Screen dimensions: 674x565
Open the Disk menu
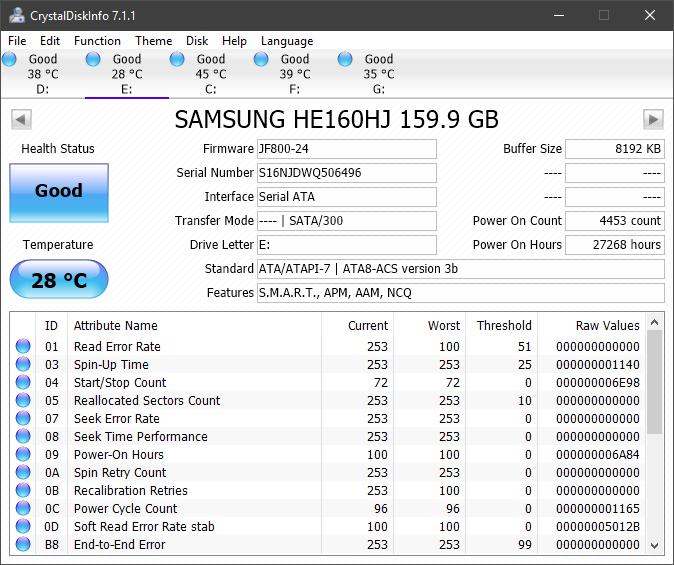[197, 41]
